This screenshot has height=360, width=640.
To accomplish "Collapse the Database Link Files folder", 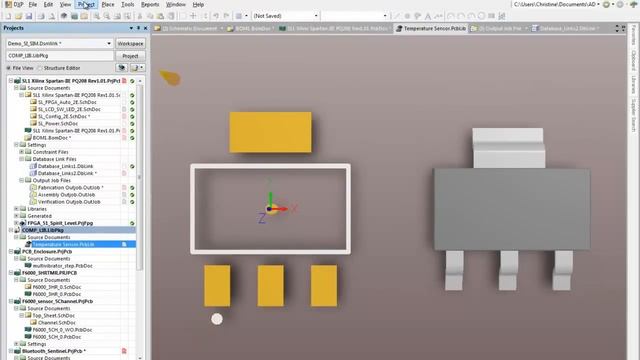I will pos(22,159).
